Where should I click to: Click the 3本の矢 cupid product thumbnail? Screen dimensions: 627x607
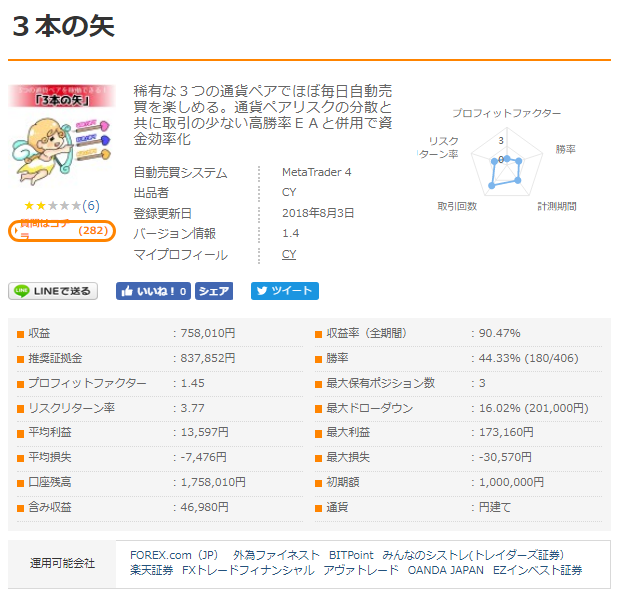(x=62, y=134)
